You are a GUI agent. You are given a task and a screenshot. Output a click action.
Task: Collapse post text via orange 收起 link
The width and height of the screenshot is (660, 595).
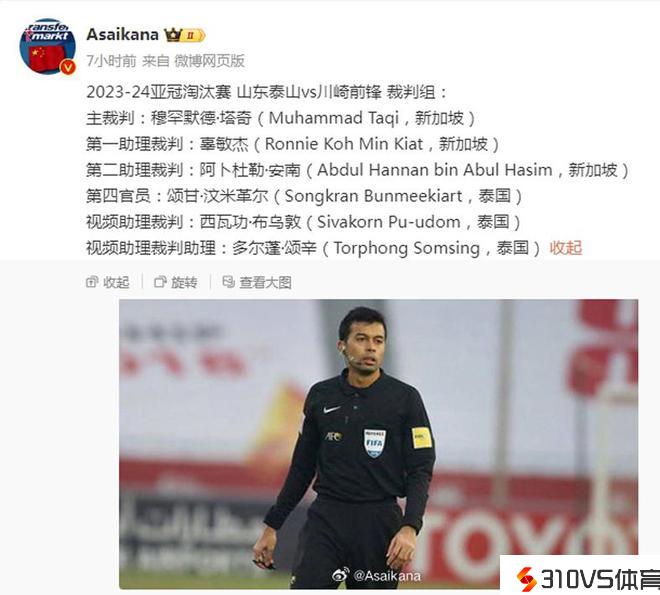coord(565,248)
